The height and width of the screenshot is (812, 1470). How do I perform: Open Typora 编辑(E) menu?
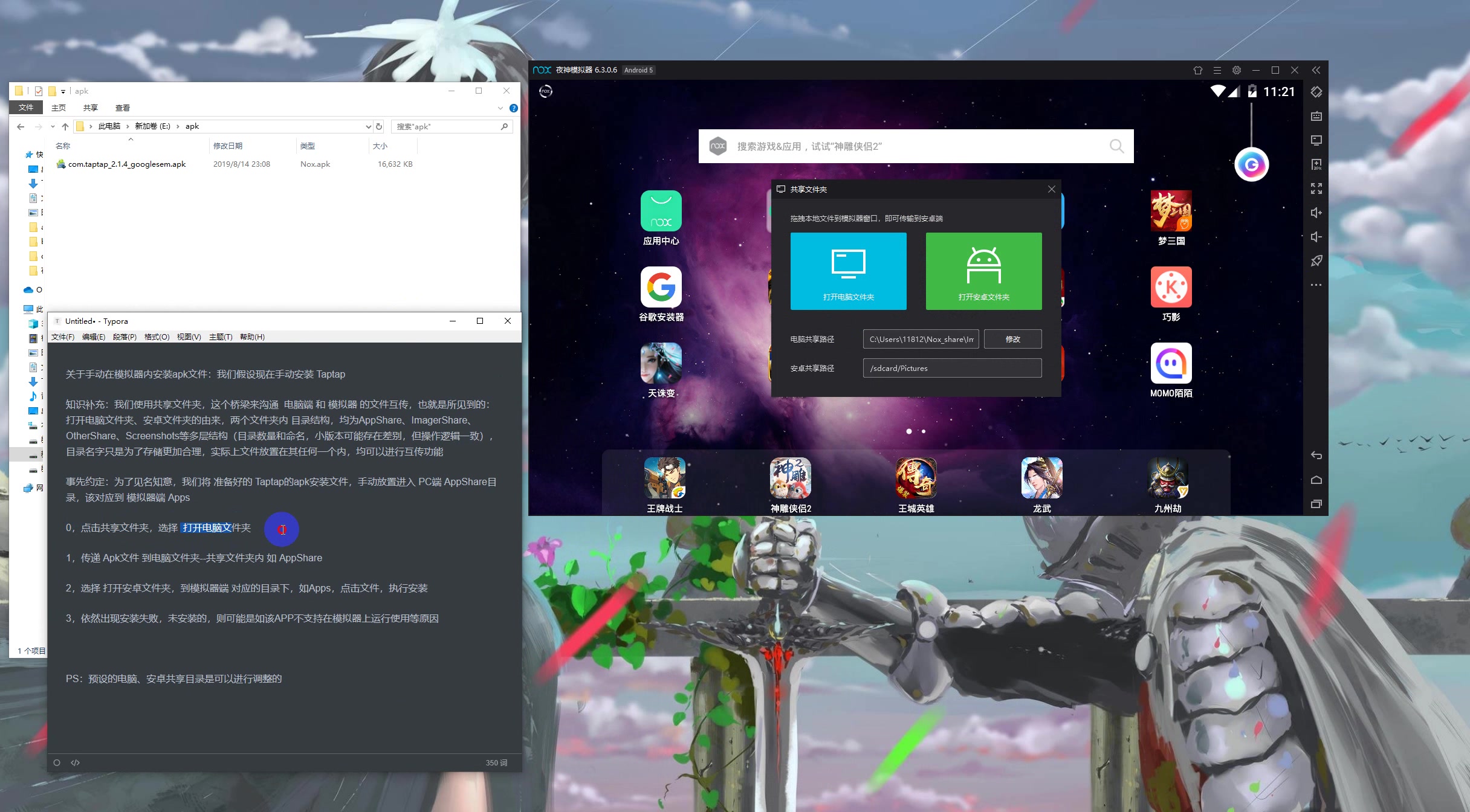pos(94,337)
